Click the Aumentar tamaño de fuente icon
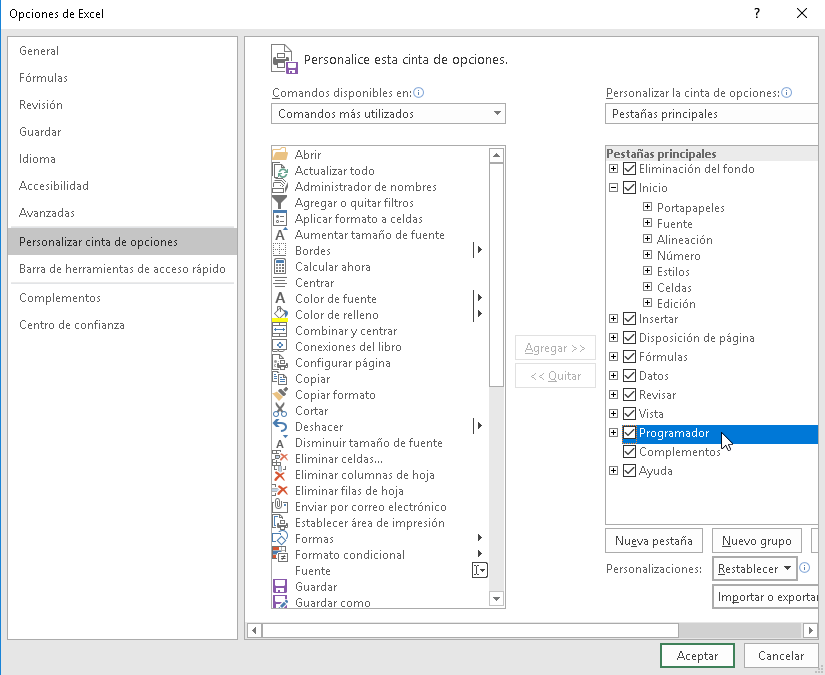Screen dimensions: 825x675 [280, 235]
